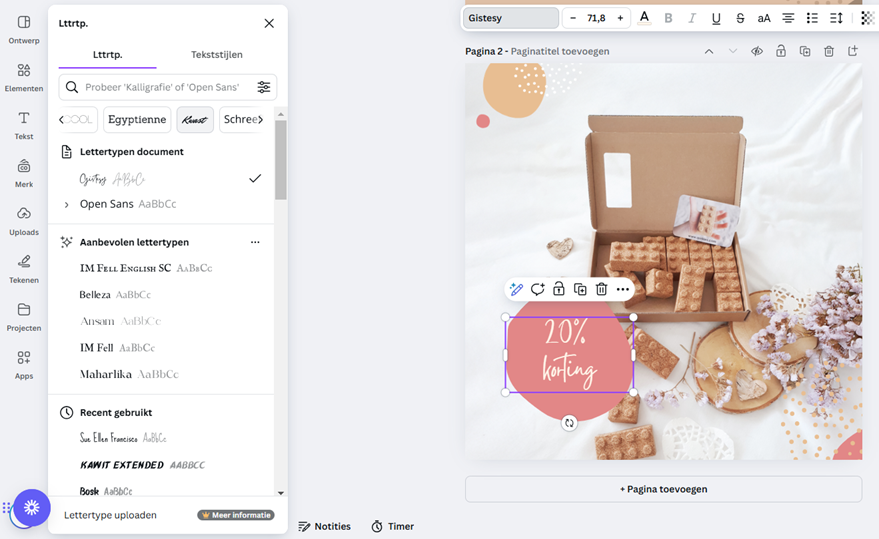Click the strikethrough formatting icon
879x539 pixels.
(x=740, y=18)
